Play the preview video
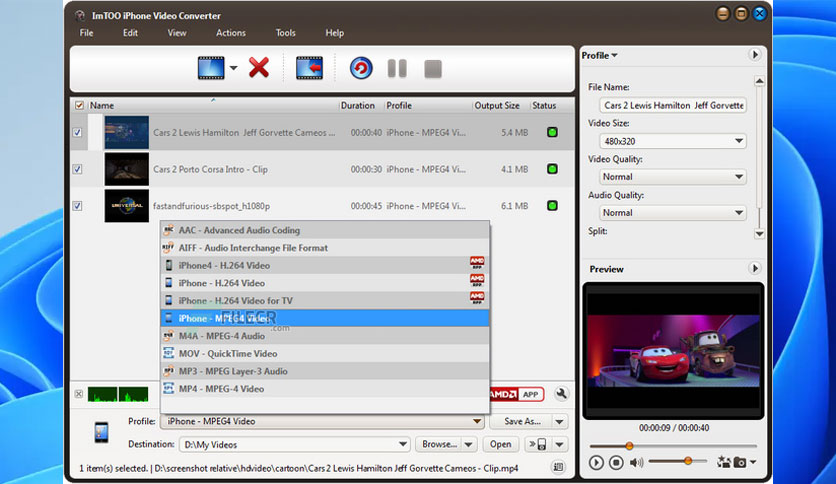The width and height of the screenshot is (836, 484). 596,462
